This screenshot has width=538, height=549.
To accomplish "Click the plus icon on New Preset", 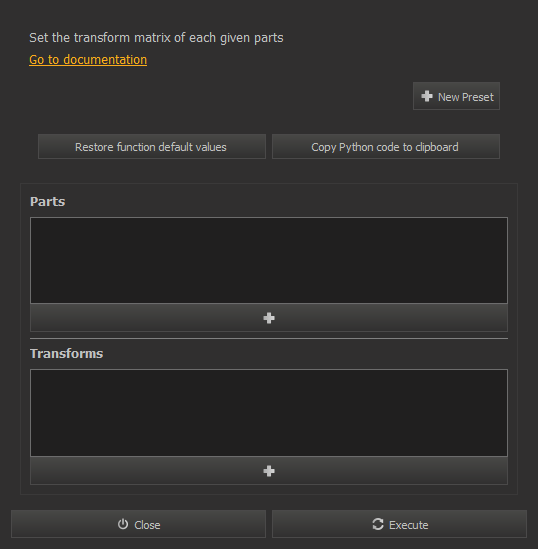I will coord(427,96).
